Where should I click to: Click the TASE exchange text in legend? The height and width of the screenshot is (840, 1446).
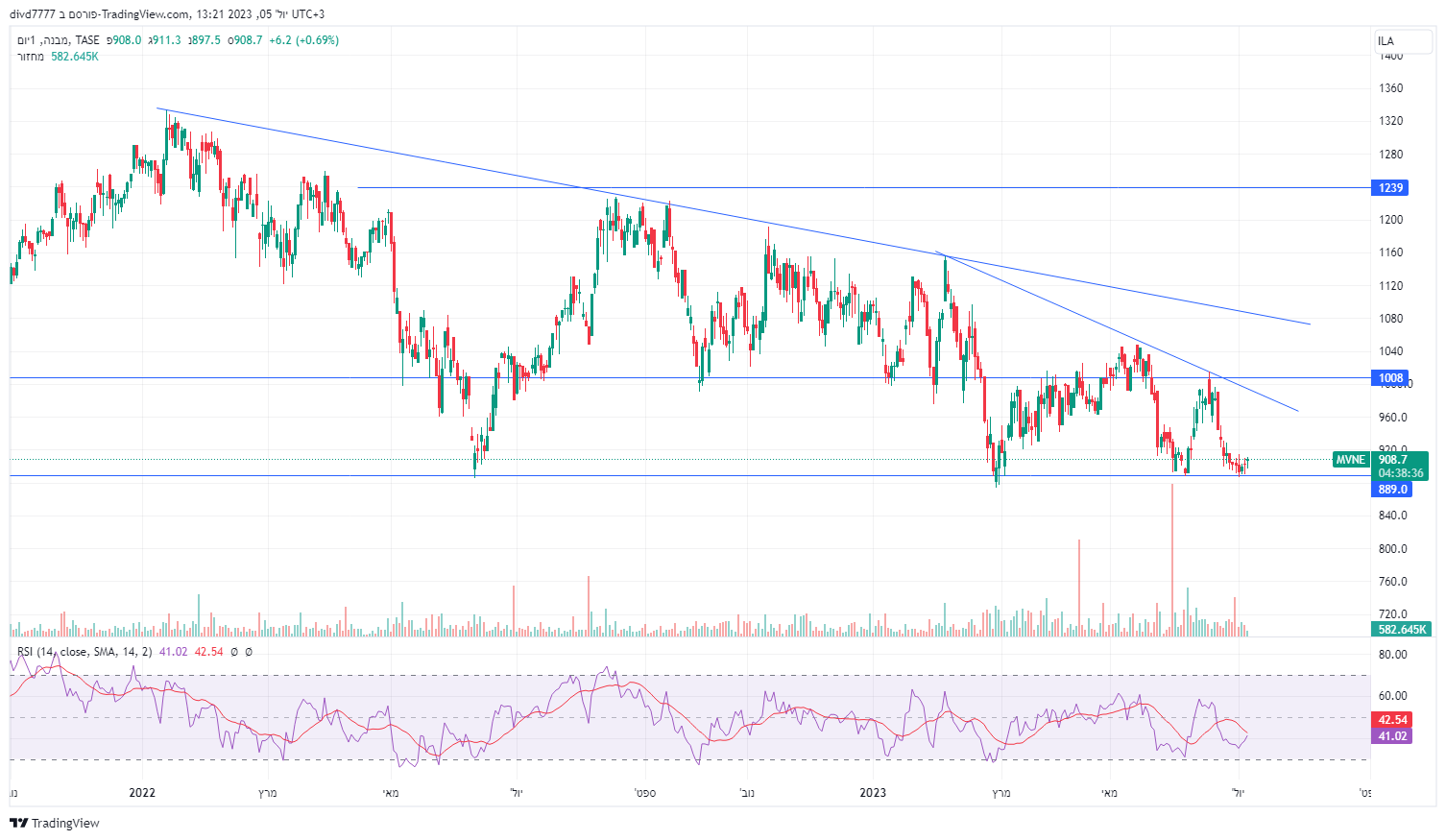click(x=87, y=40)
